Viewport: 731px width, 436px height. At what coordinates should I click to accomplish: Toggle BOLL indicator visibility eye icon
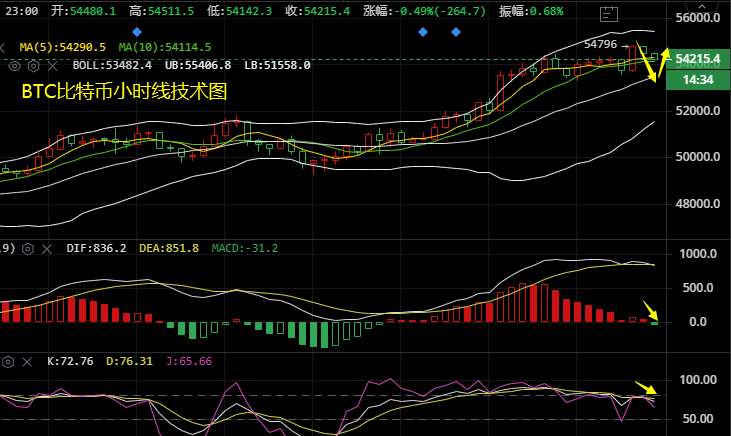point(15,66)
